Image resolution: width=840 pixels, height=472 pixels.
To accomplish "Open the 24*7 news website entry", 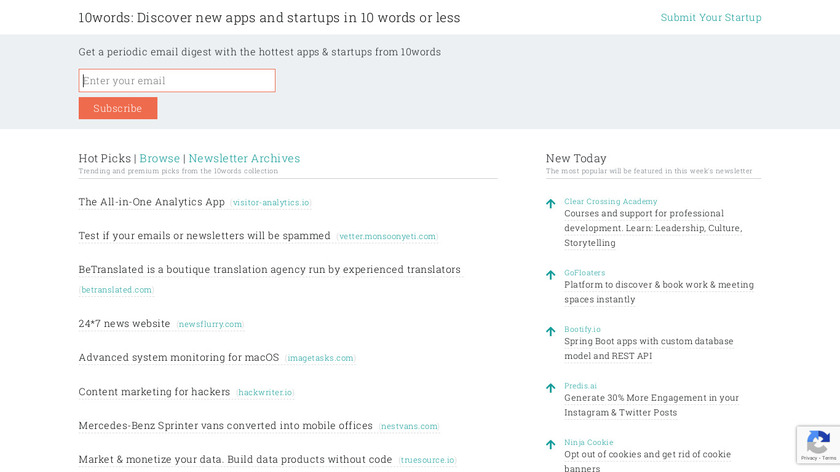I will [124, 324].
